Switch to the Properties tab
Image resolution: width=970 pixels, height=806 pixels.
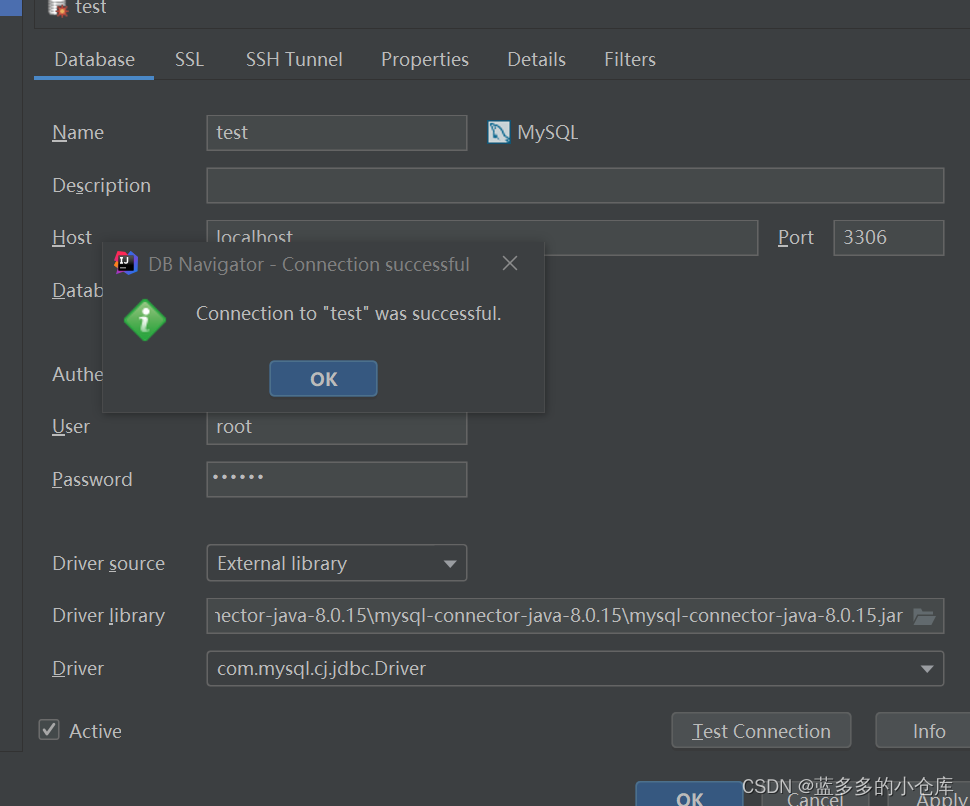[x=424, y=59]
